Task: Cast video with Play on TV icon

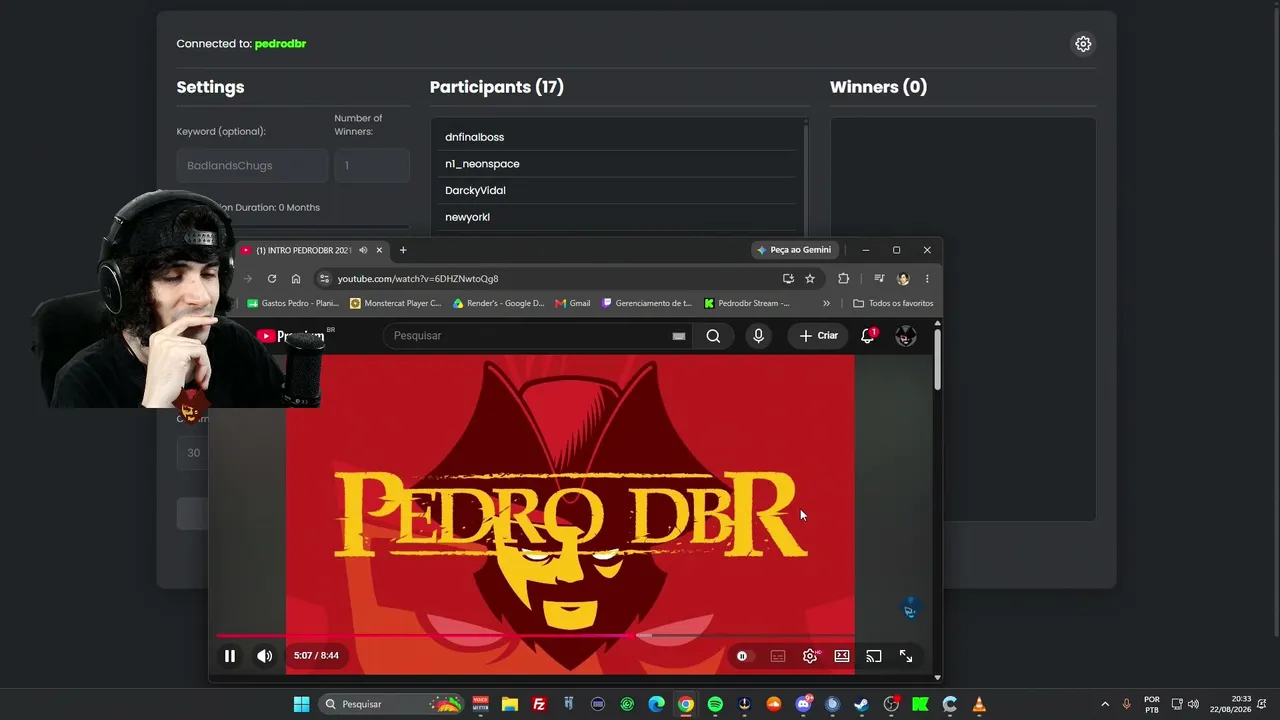Action: tap(874, 656)
